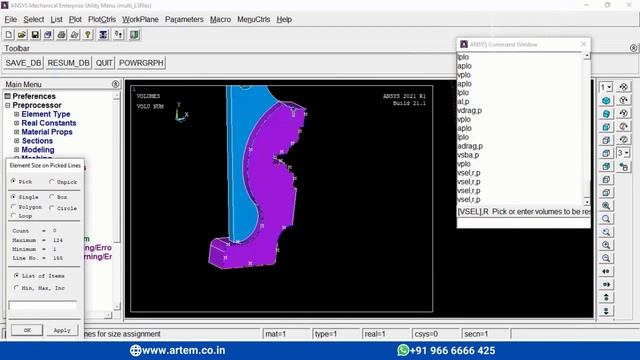
Task: Select the List of Items option
Action: point(16,276)
